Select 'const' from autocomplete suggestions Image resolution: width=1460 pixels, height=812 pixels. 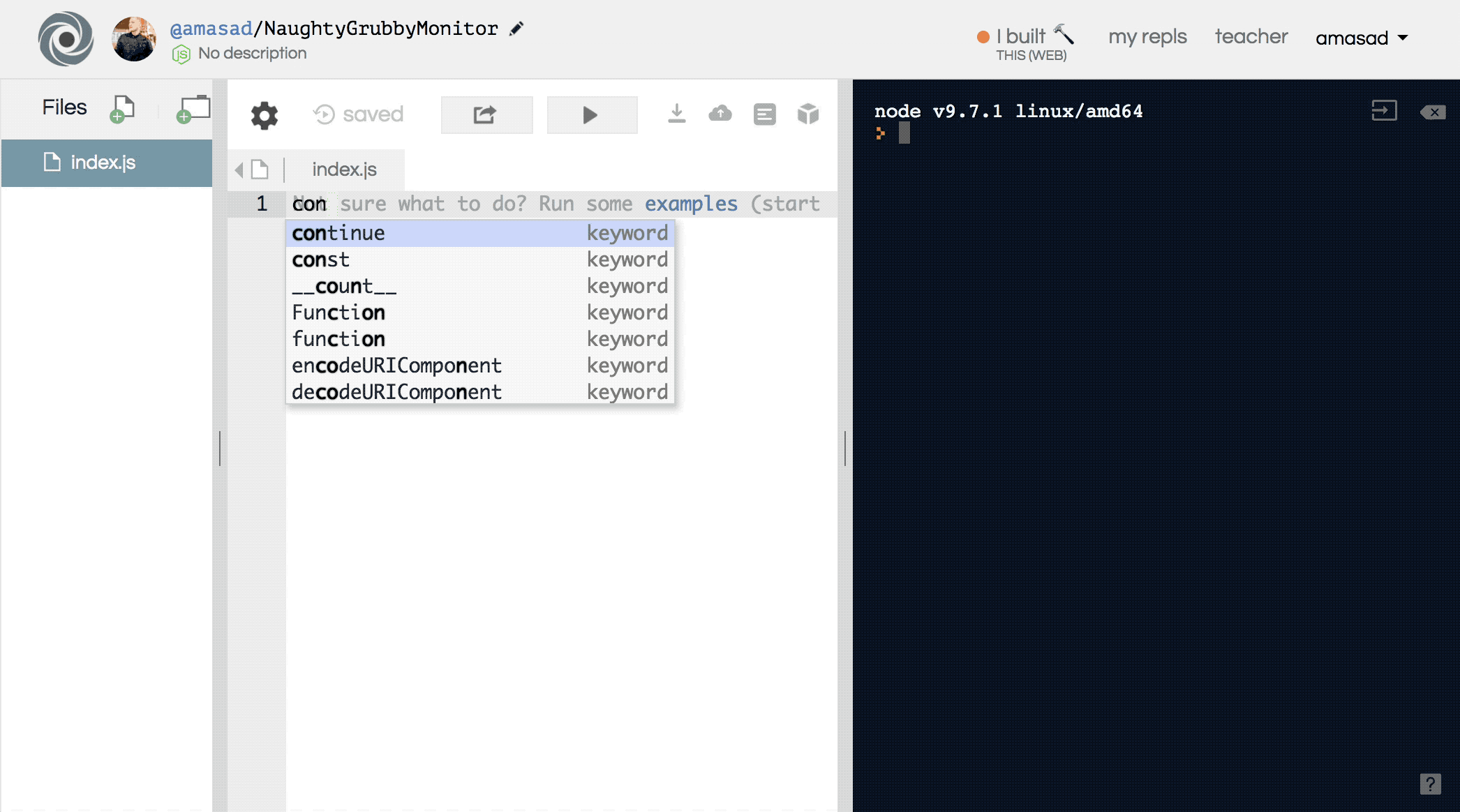point(320,259)
